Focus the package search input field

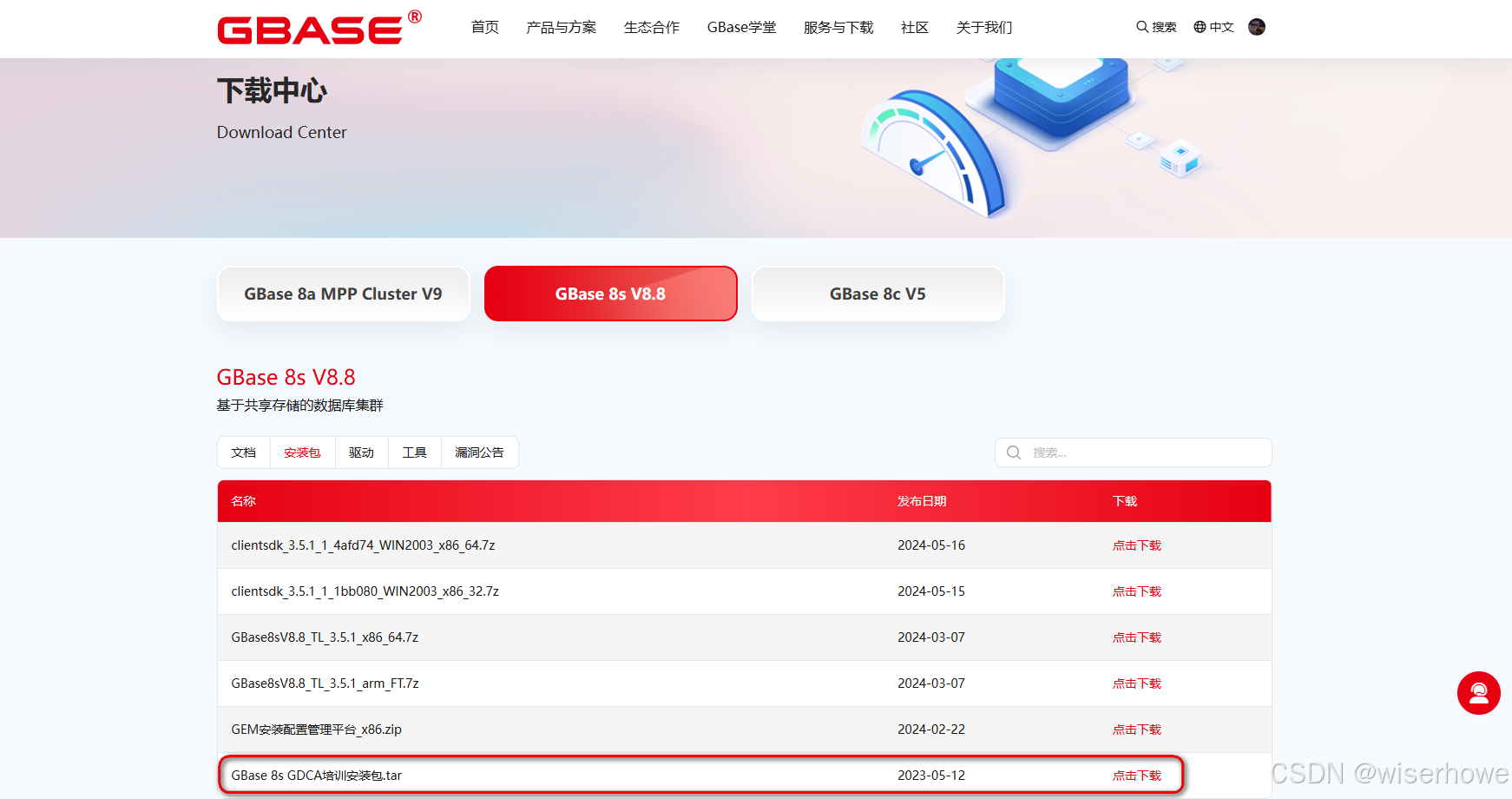1134,452
